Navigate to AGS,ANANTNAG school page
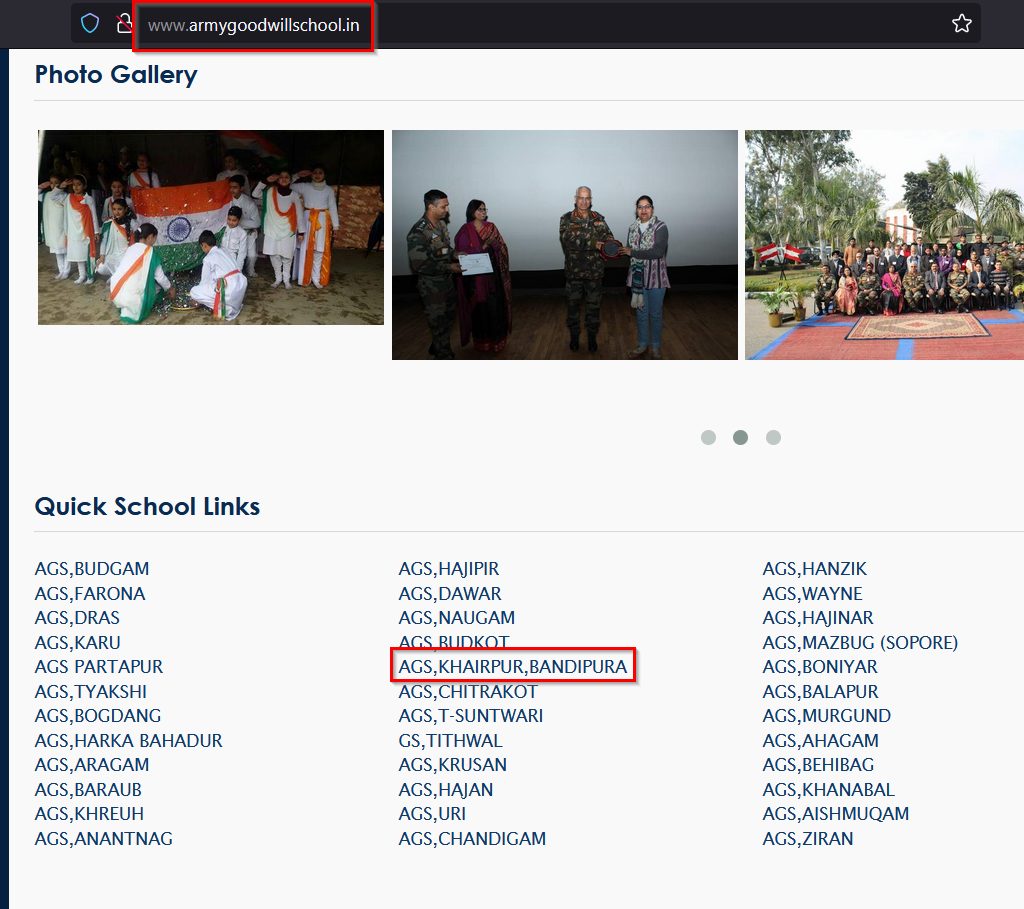 pos(103,839)
